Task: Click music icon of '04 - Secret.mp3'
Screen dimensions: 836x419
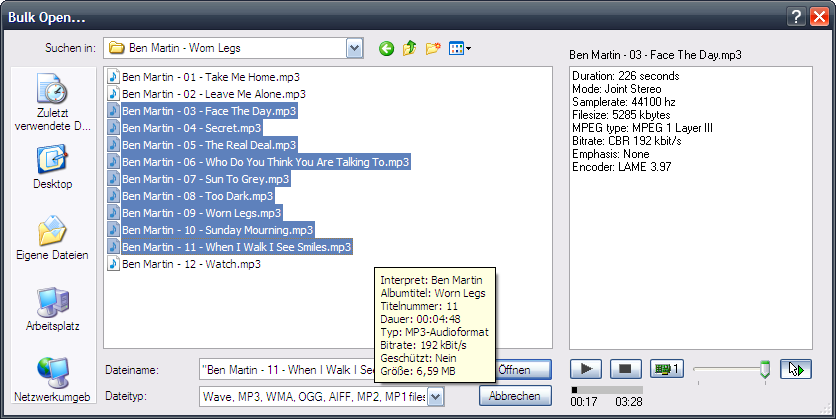Action: (x=113, y=128)
